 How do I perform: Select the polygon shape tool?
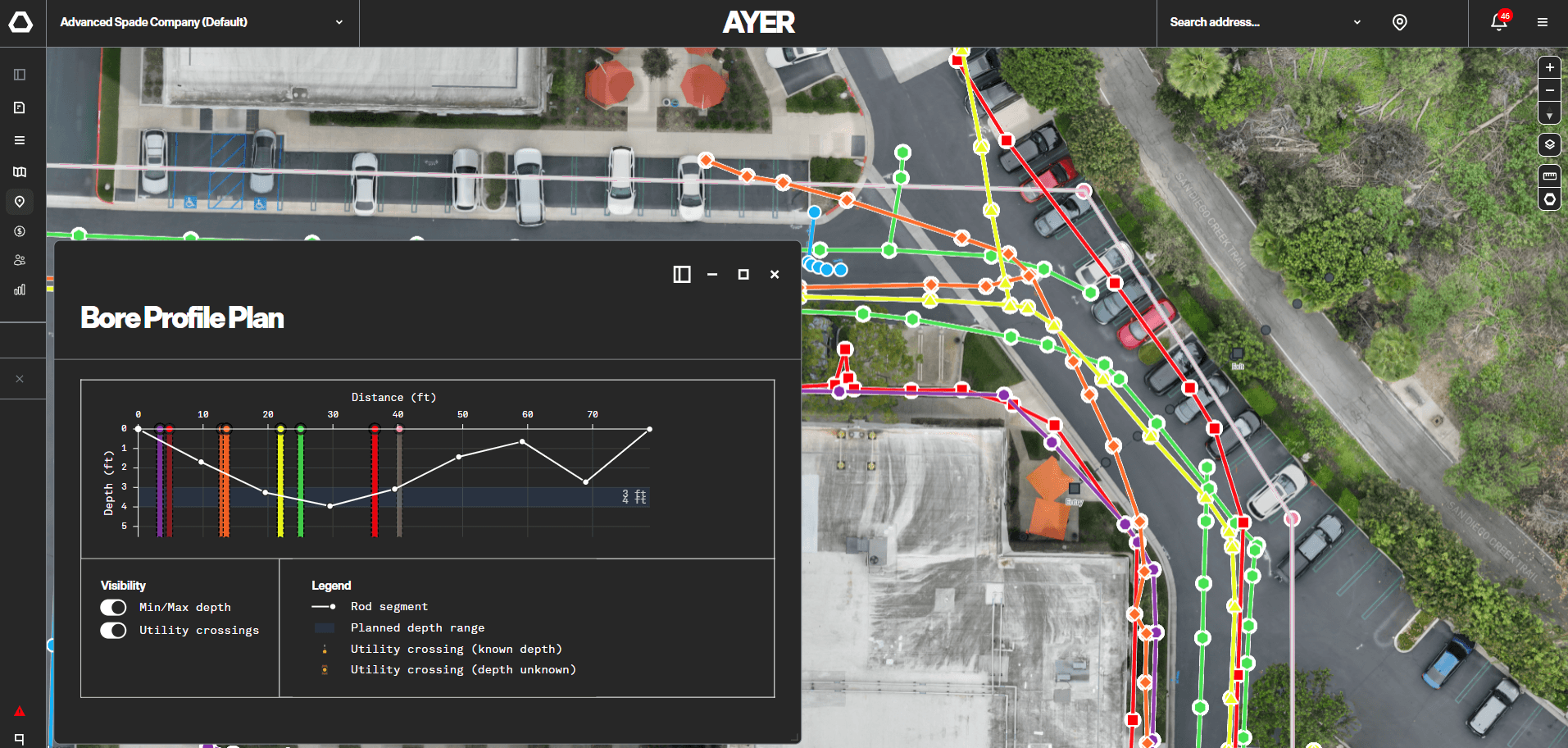(x=1549, y=199)
